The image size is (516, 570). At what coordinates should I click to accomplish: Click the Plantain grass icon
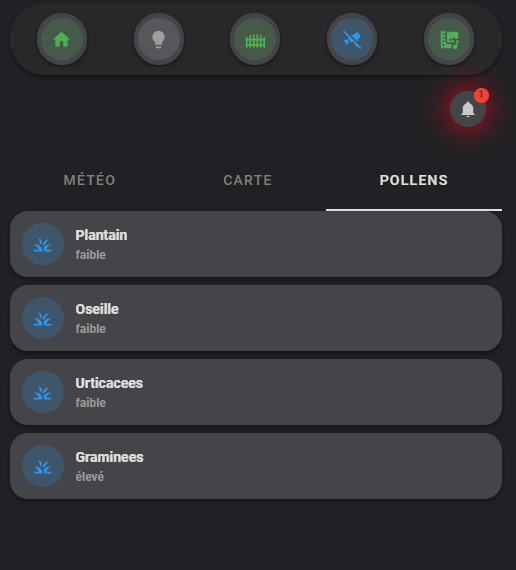(43, 244)
